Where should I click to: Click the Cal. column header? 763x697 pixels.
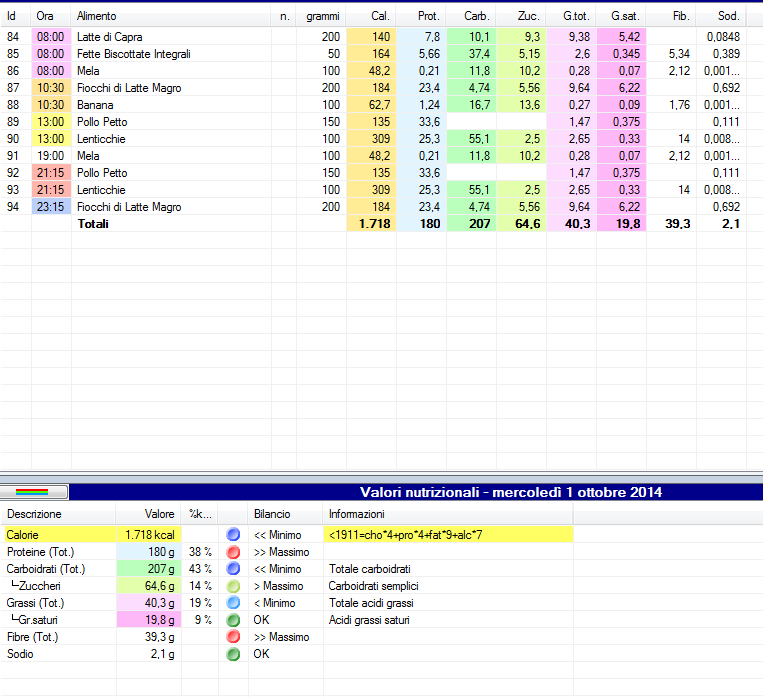pos(380,16)
